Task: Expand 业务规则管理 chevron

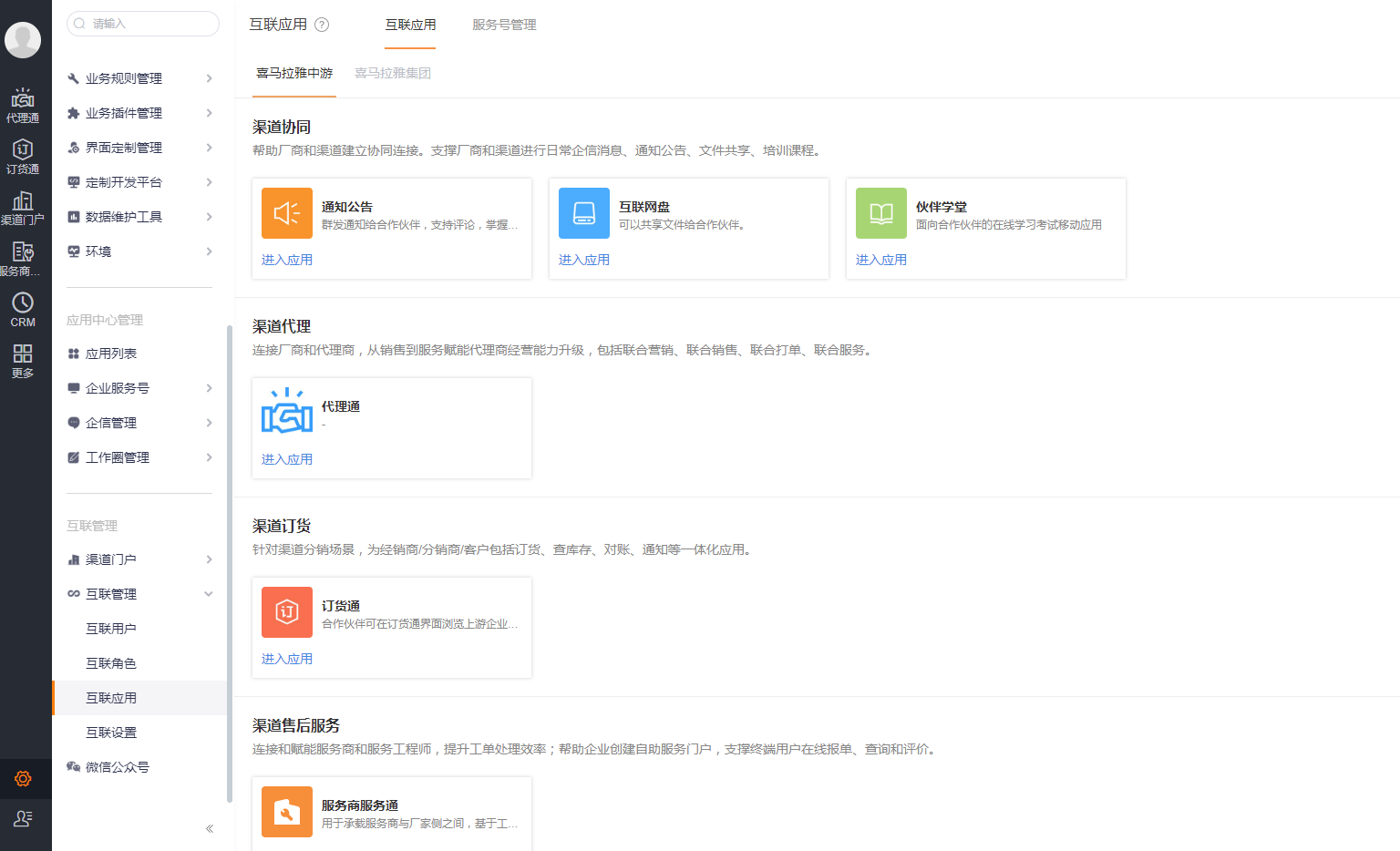Action: tap(210, 78)
